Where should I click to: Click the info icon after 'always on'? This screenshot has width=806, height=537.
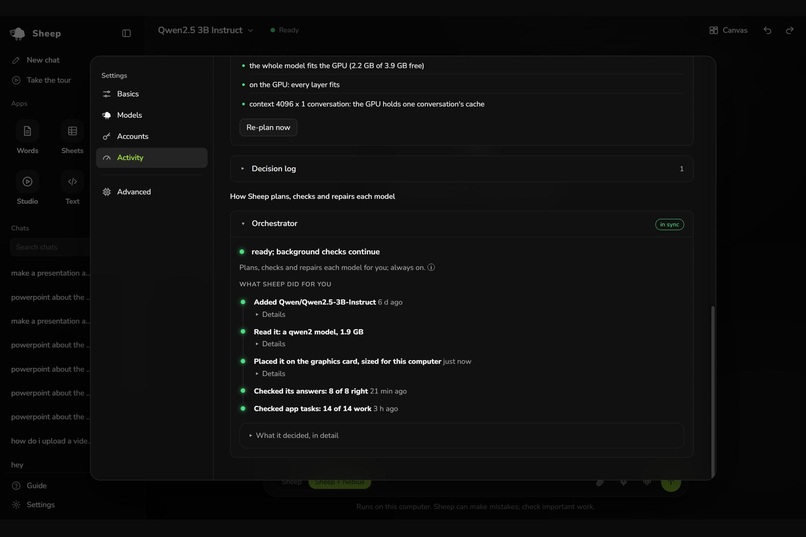point(431,267)
